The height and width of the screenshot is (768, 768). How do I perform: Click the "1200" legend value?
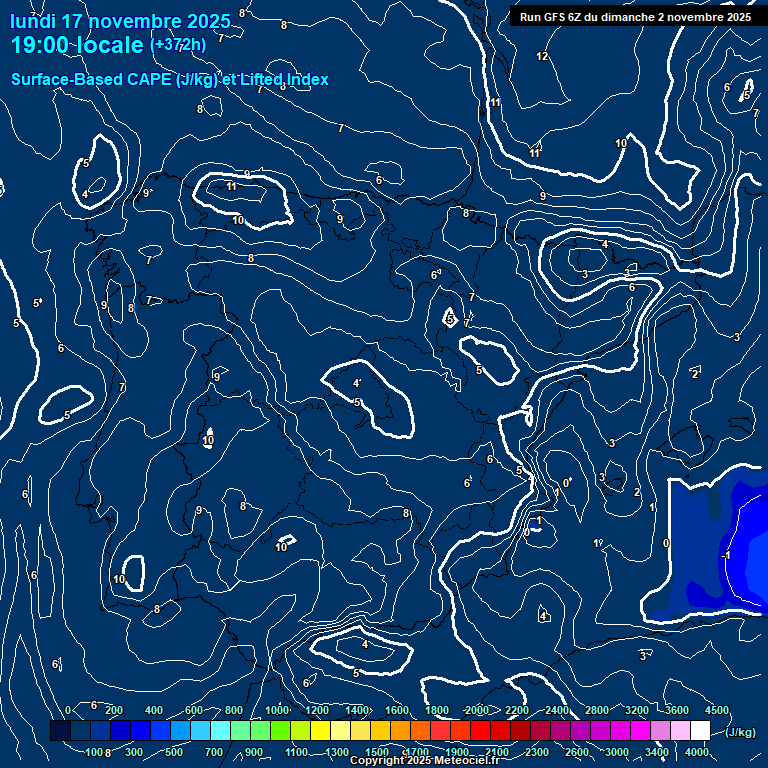(x=317, y=710)
